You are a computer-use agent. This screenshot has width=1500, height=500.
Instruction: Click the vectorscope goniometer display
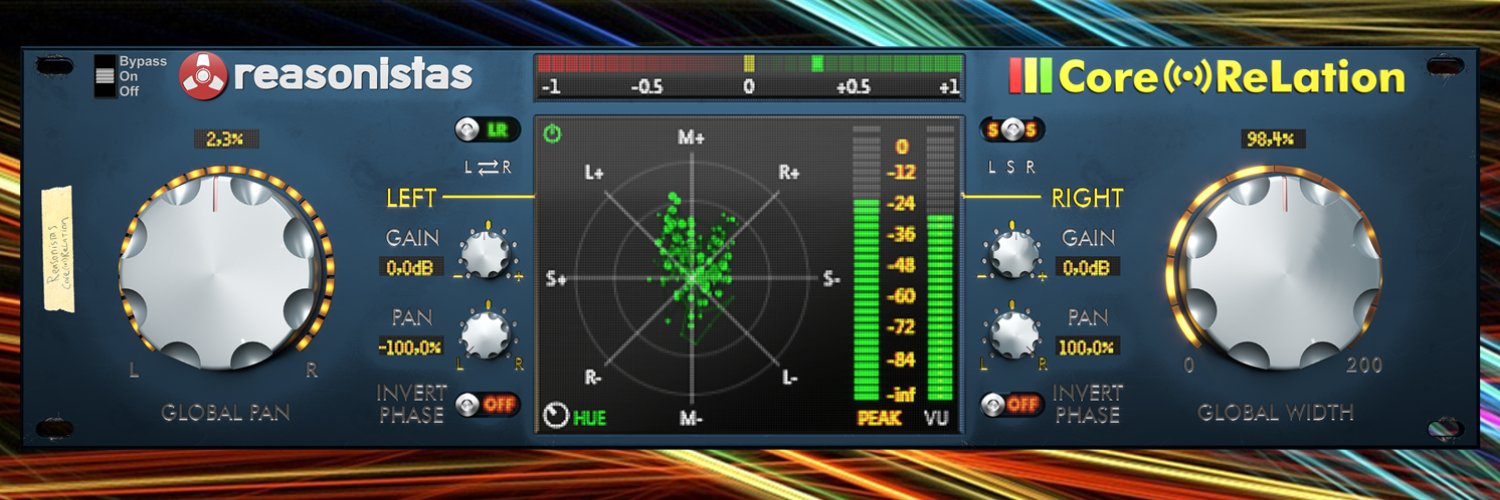click(x=692, y=278)
